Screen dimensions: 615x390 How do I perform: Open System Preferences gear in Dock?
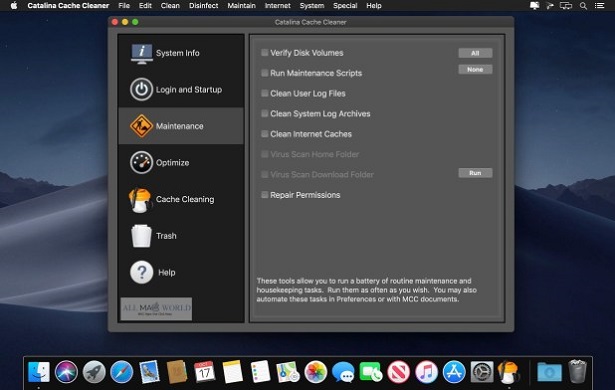[482, 372]
